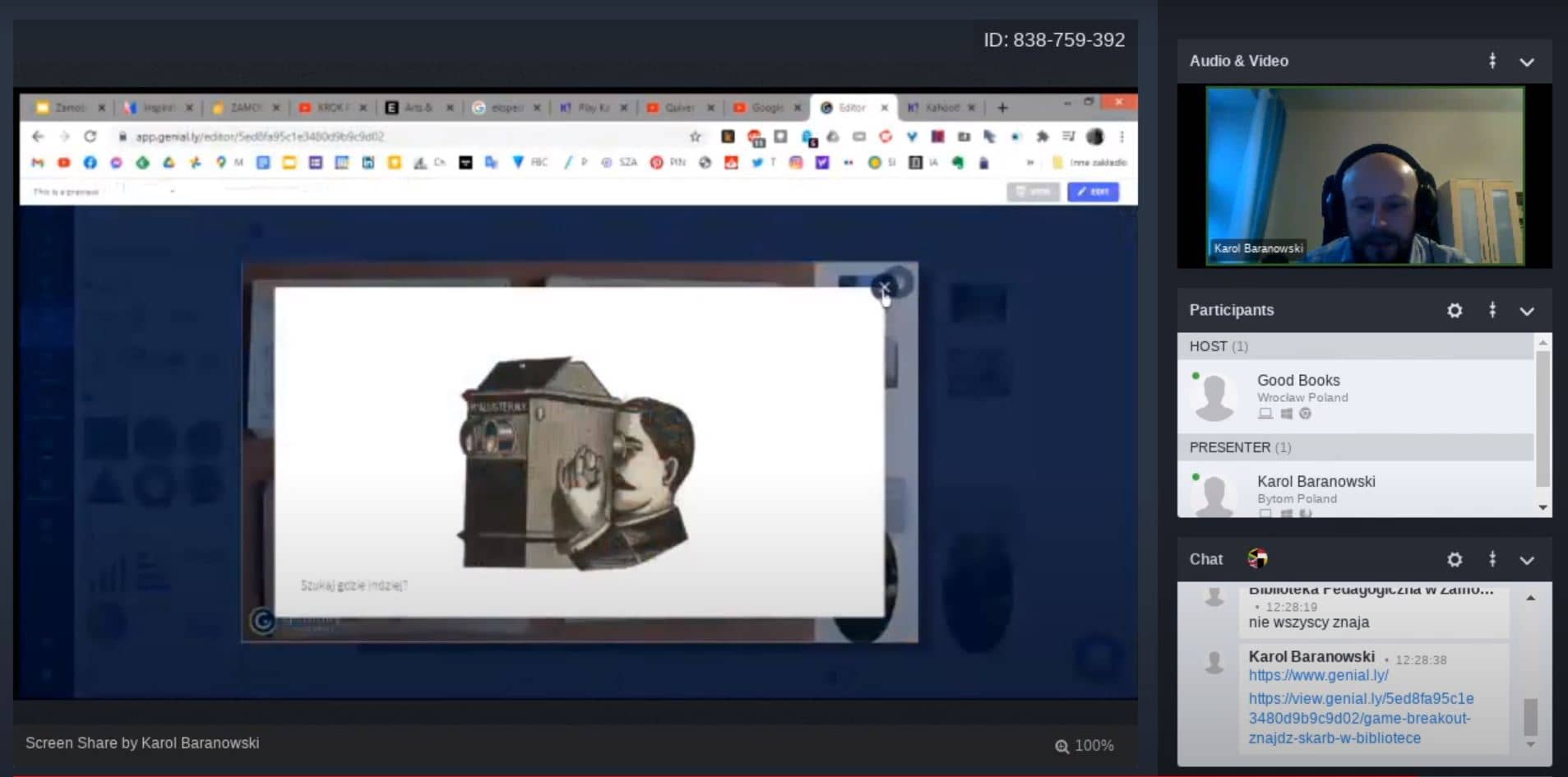Image resolution: width=1568 pixels, height=777 pixels.
Task: Expand the hidden bookmarks overflow chevron
Action: click(1030, 163)
